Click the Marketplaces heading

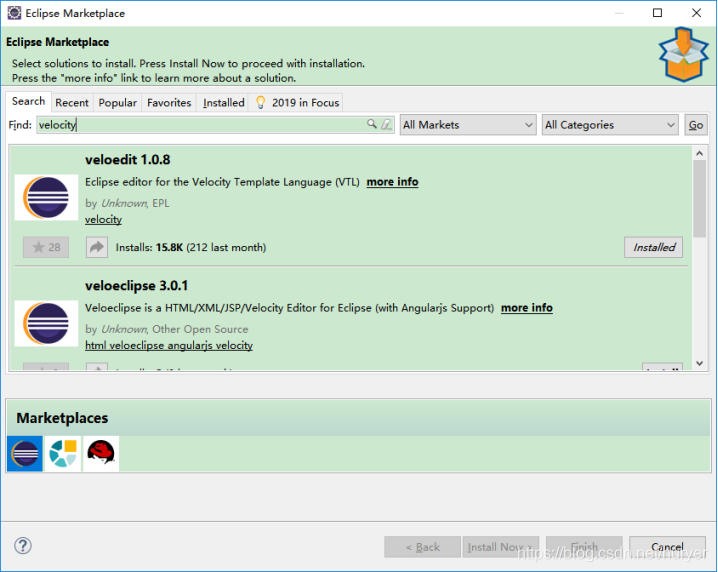pos(62,418)
